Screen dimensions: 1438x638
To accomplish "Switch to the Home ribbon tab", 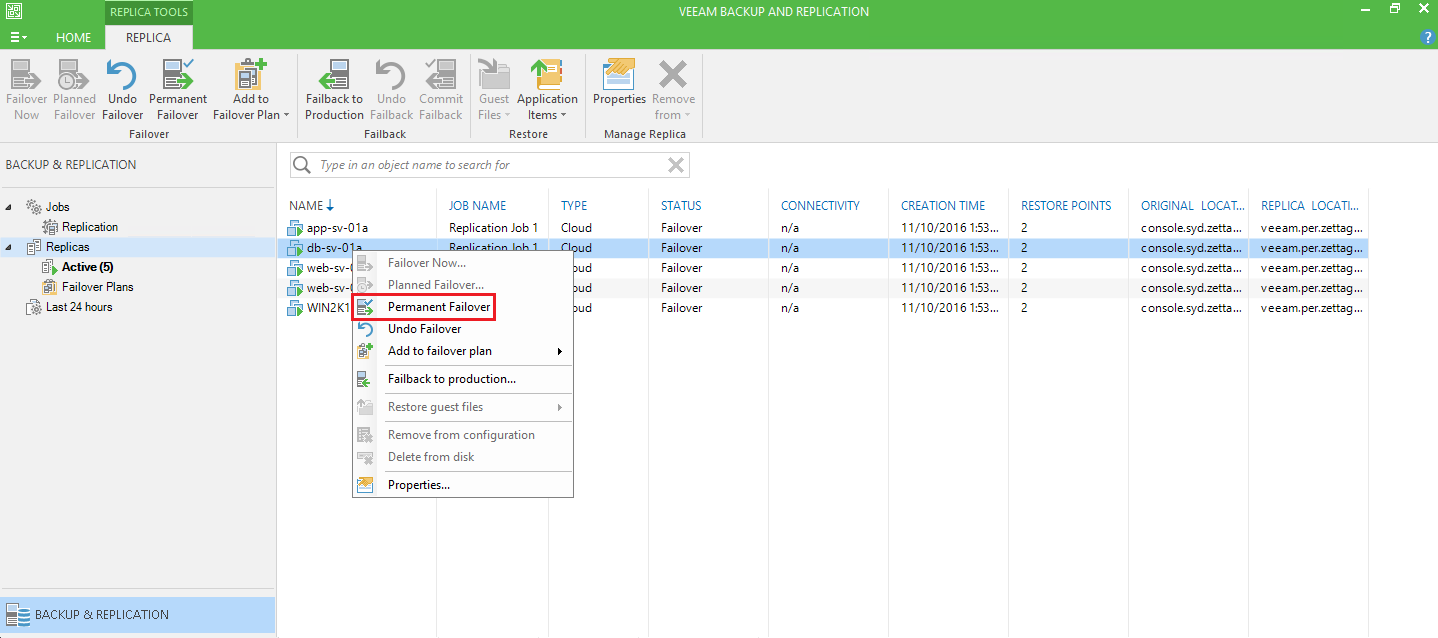I will pyautogui.click(x=73, y=38).
